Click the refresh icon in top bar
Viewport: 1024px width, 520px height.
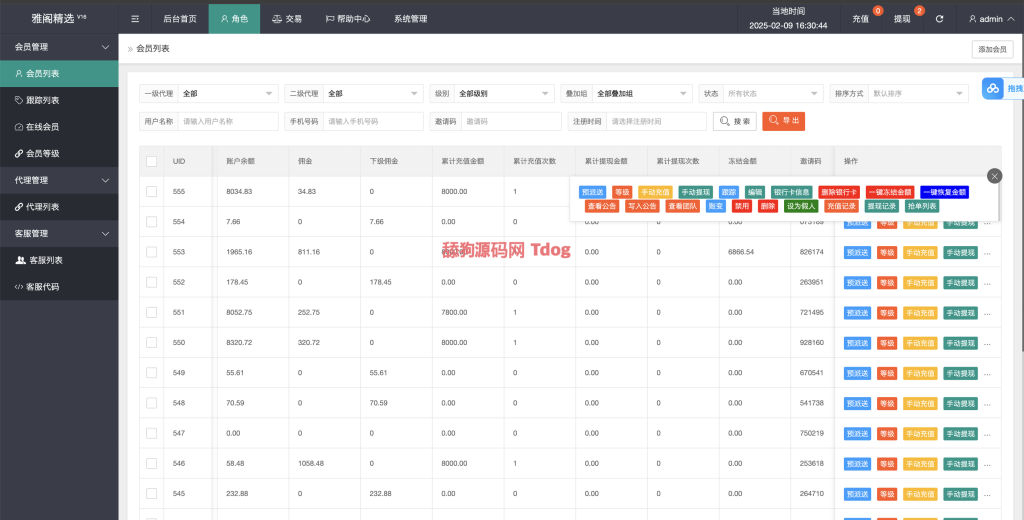click(939, 19)
